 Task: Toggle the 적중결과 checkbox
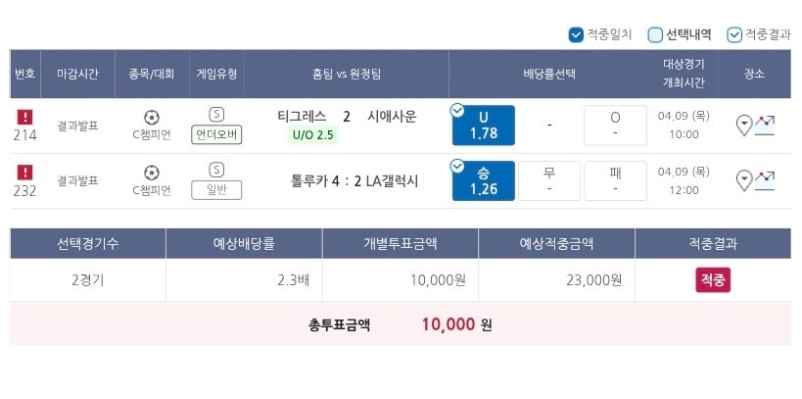coord(734,35)
